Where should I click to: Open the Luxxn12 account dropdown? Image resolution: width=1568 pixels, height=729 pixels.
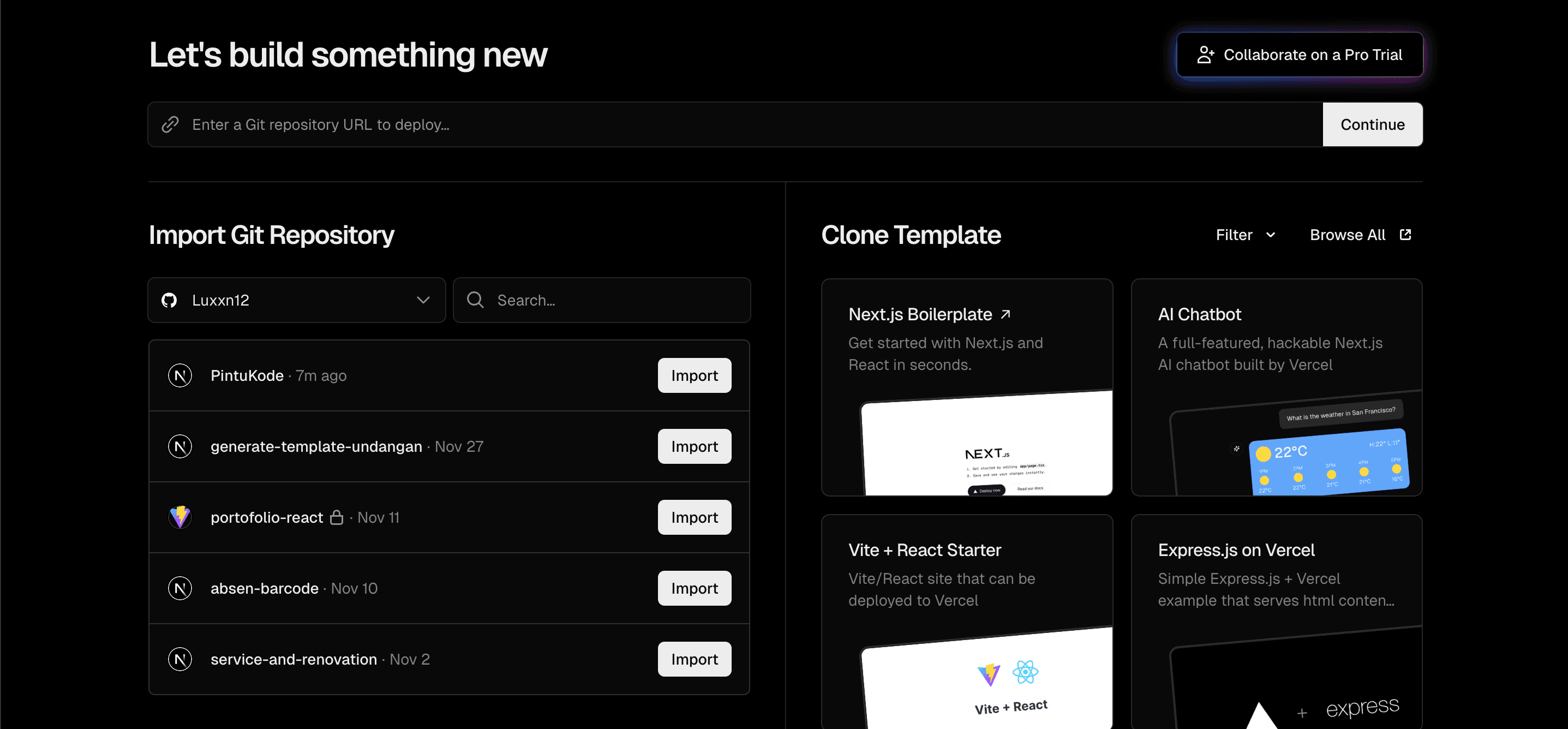pos(296,300)
